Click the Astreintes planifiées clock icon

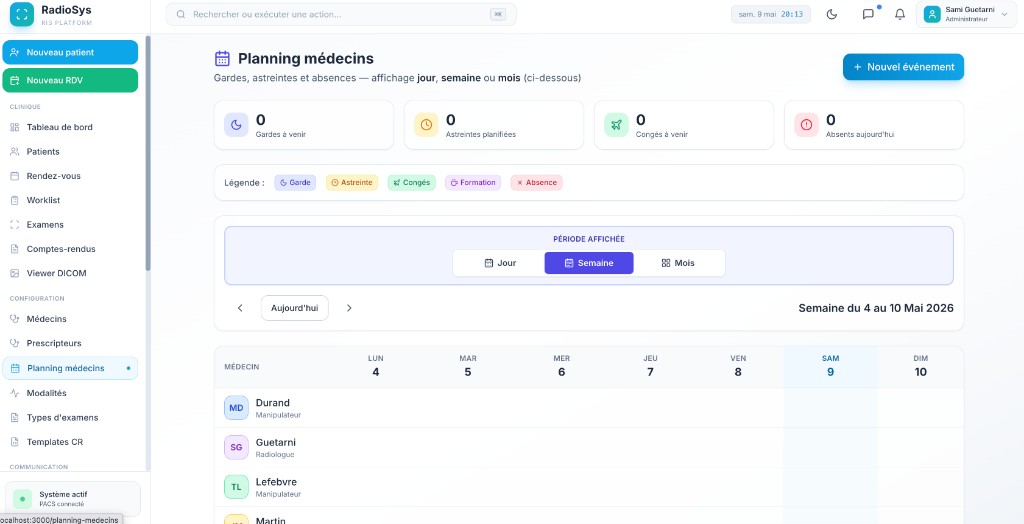point(426,125)
